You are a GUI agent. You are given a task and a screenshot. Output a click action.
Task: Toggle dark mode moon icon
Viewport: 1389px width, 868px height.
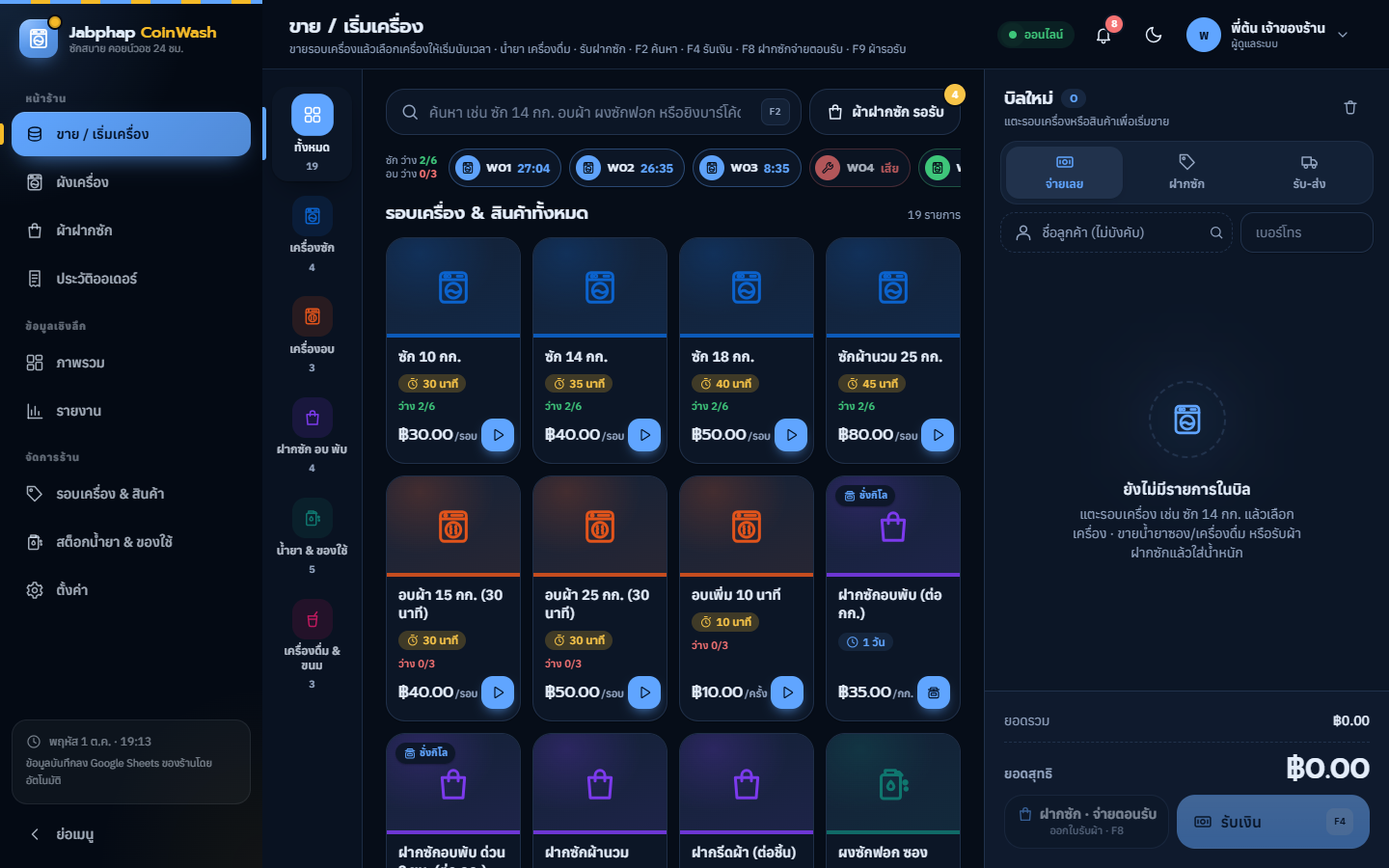pos(1154,35)
